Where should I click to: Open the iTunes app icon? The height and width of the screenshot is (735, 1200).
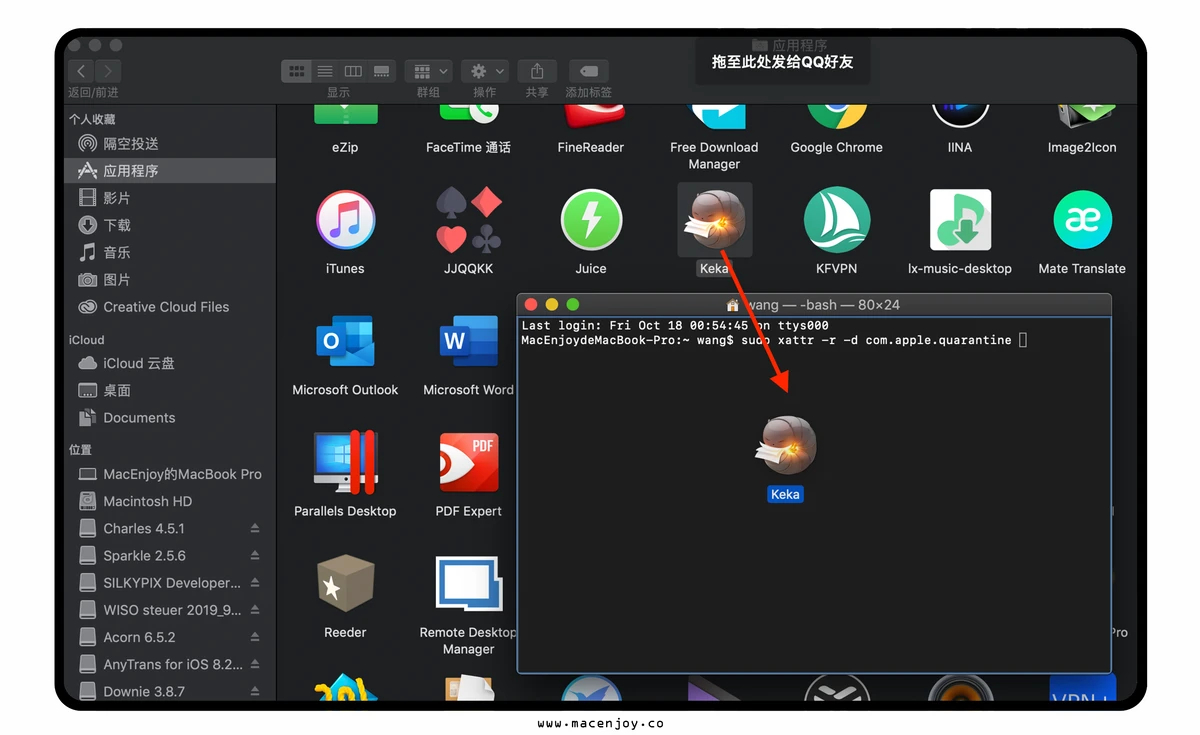pyautogui.click(x=345, y=220)
